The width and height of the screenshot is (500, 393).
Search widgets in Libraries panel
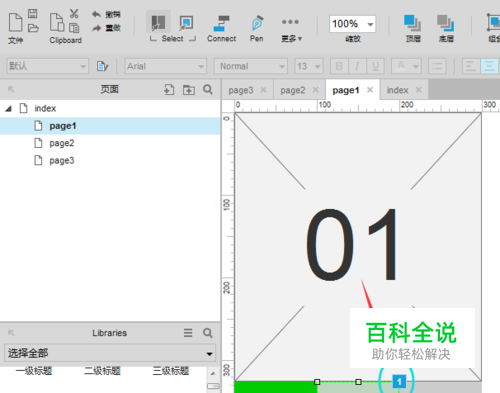pyautogui.click(x=208, y=333)
